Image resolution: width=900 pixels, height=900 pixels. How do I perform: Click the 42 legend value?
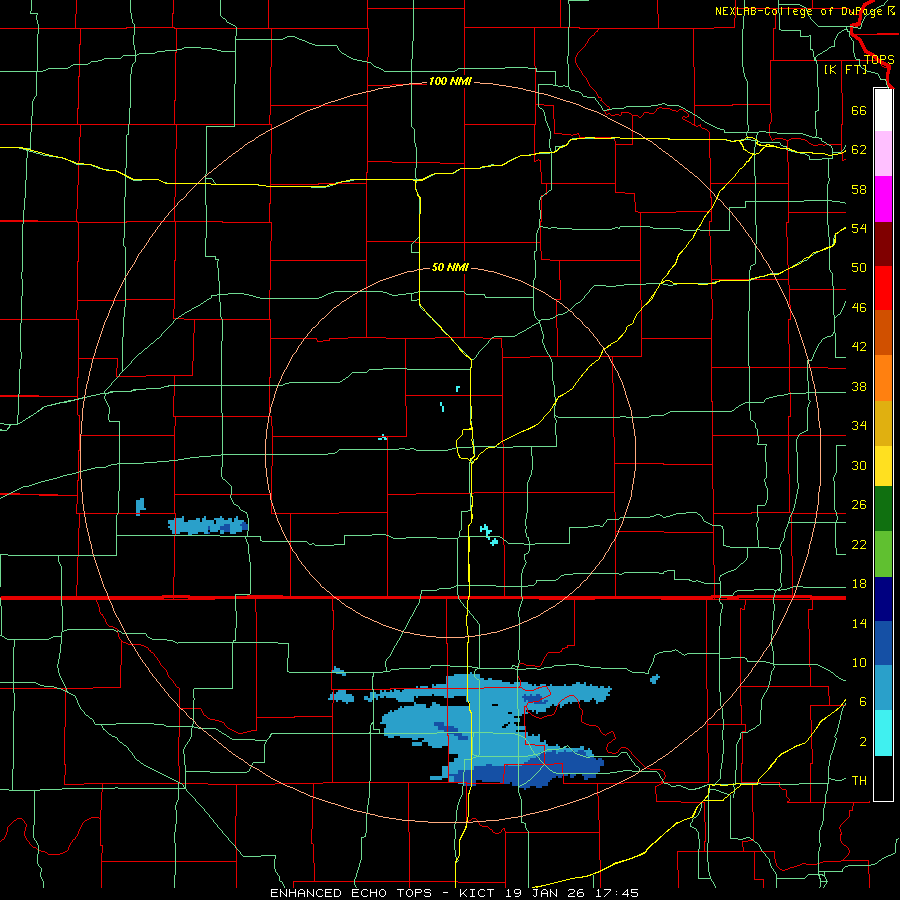pyautogui.click(x=859, y=347)
